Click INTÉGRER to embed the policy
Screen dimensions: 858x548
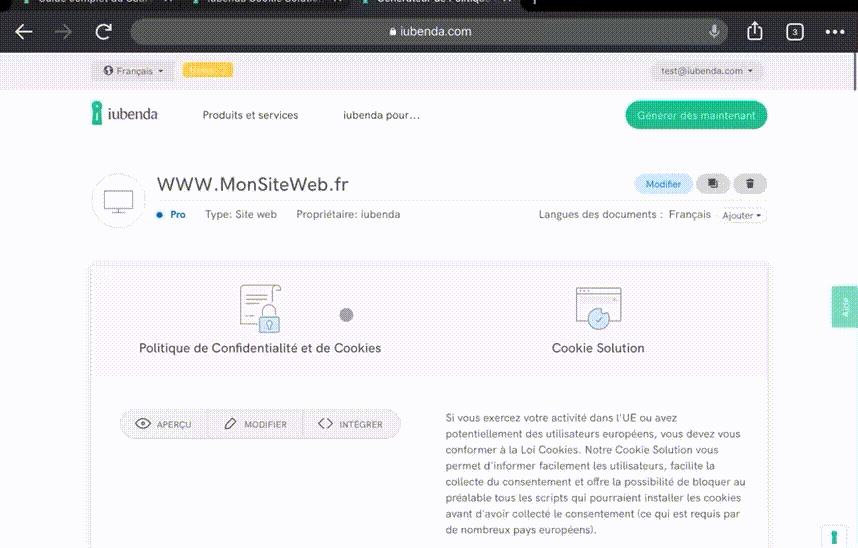tap(350, 424)
